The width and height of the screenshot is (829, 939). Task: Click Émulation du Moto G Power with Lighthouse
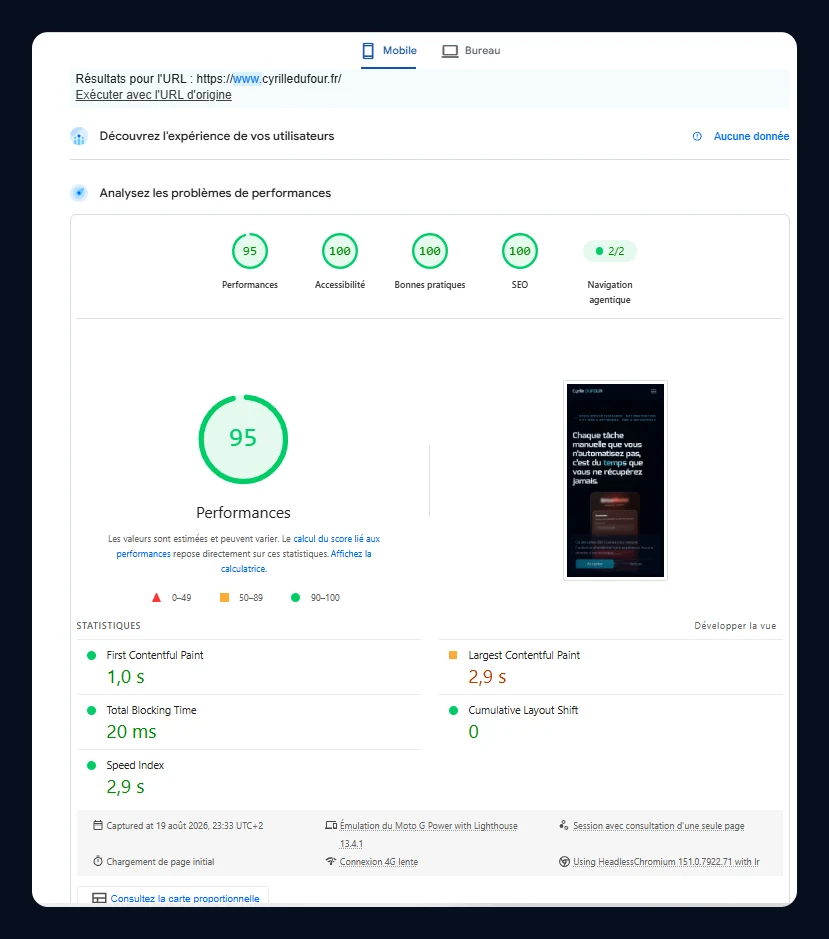428,826
